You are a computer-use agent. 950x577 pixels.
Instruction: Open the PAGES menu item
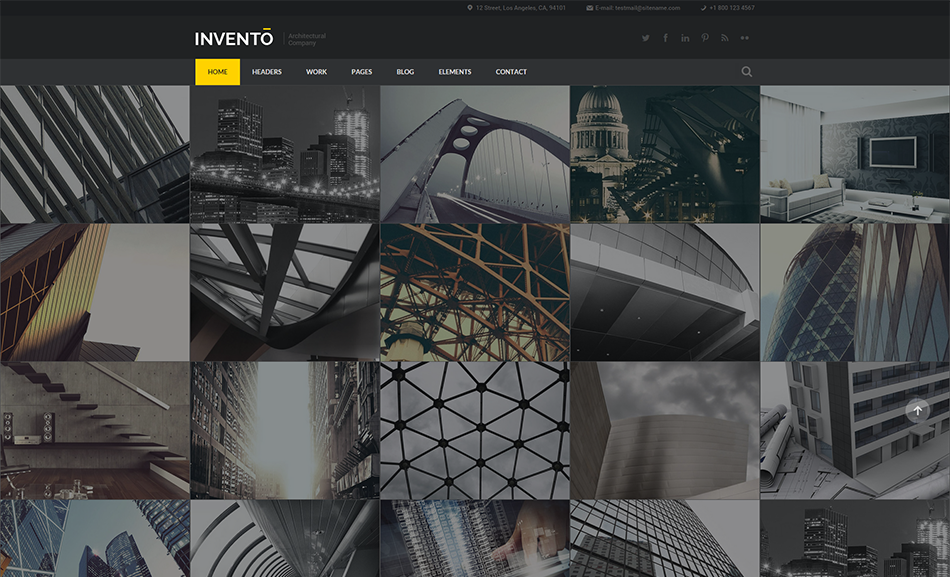362,72
